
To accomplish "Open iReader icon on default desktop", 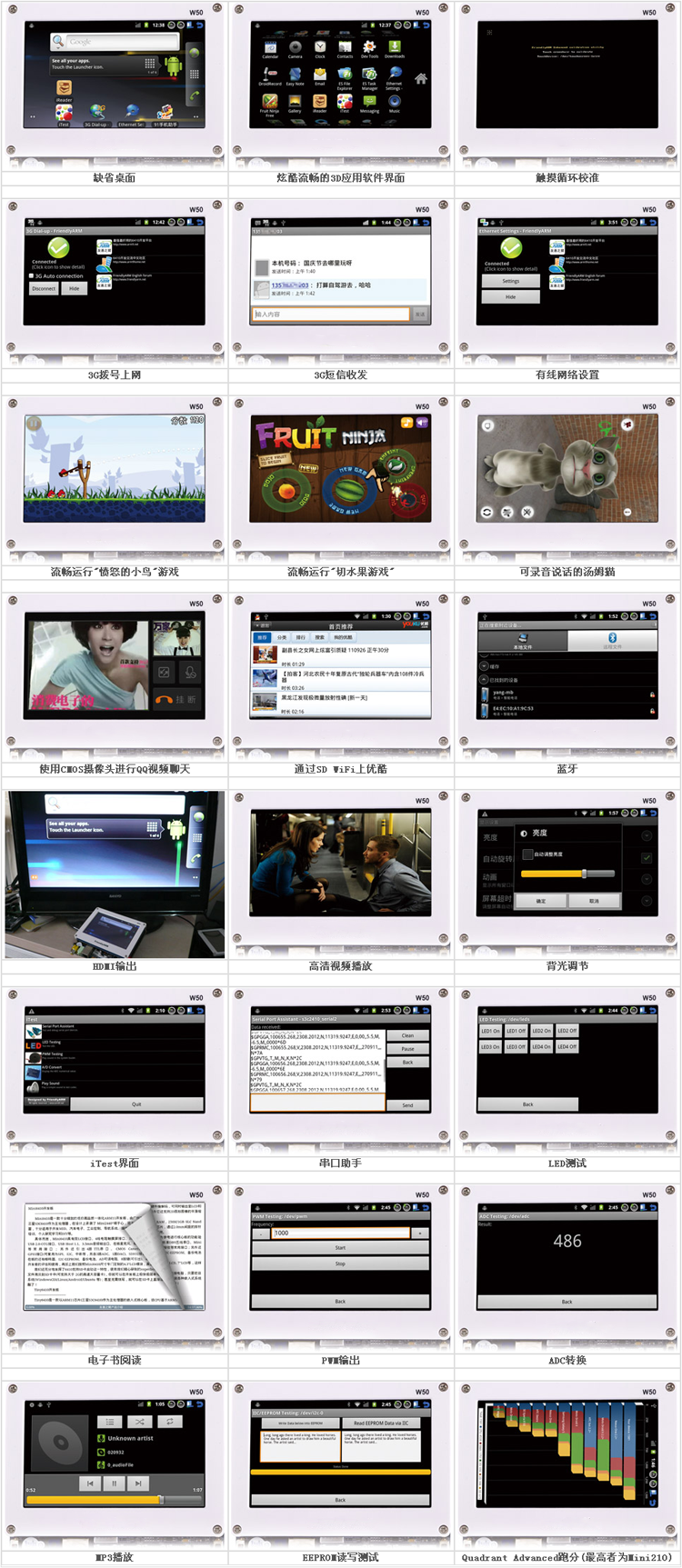I will tap(64, 90).
